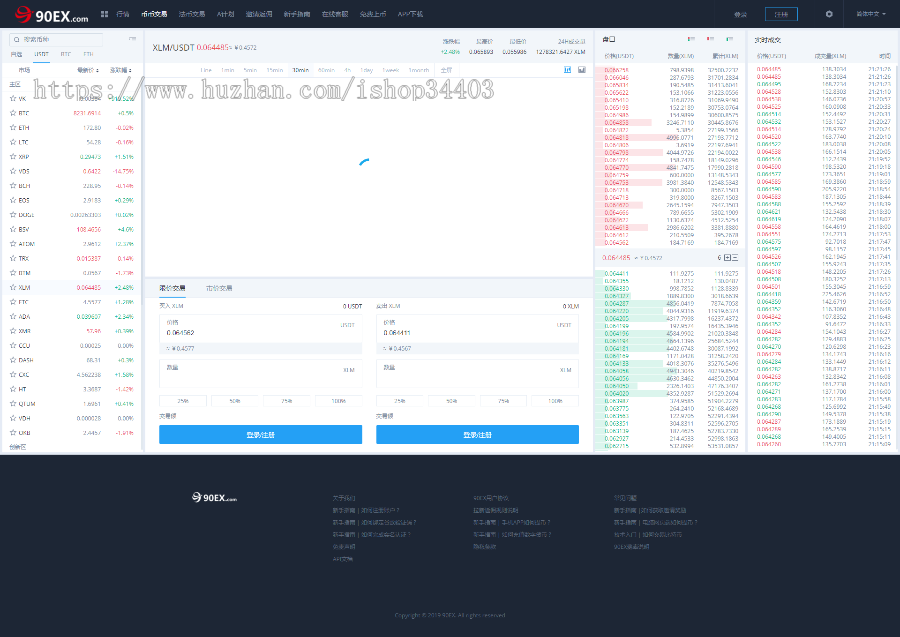The width and height of the screenshot is (900, 637).
Task: Switch to the BTC market tab
Action: [65, 53]
